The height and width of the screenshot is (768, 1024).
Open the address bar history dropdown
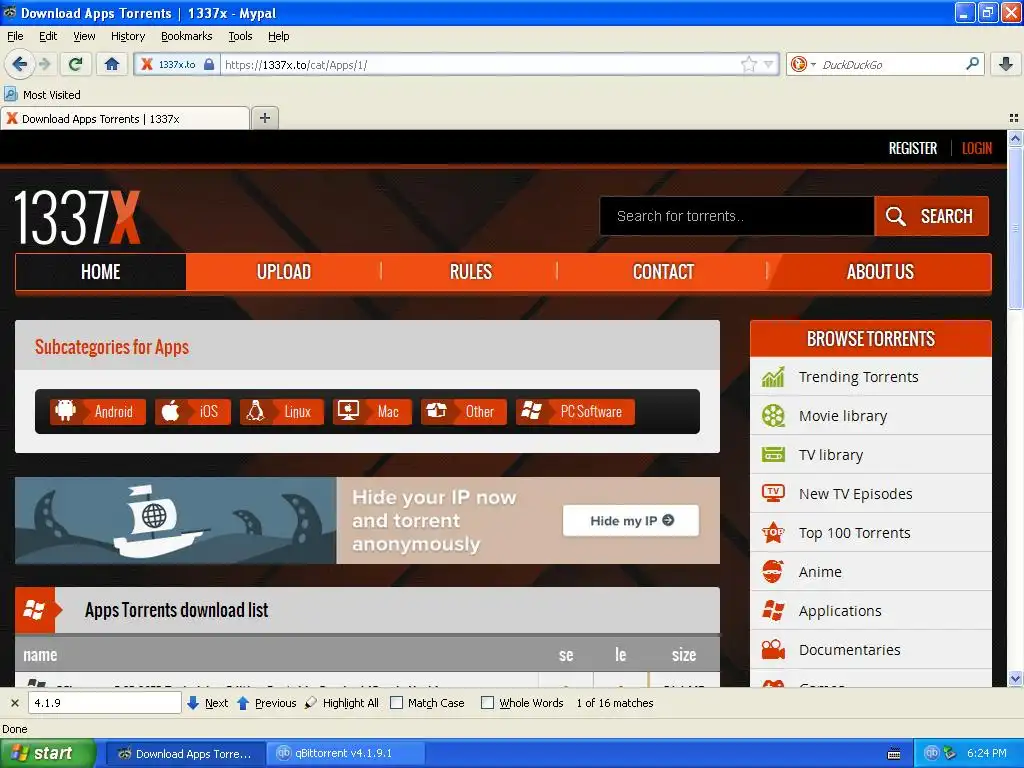[769, 64]
